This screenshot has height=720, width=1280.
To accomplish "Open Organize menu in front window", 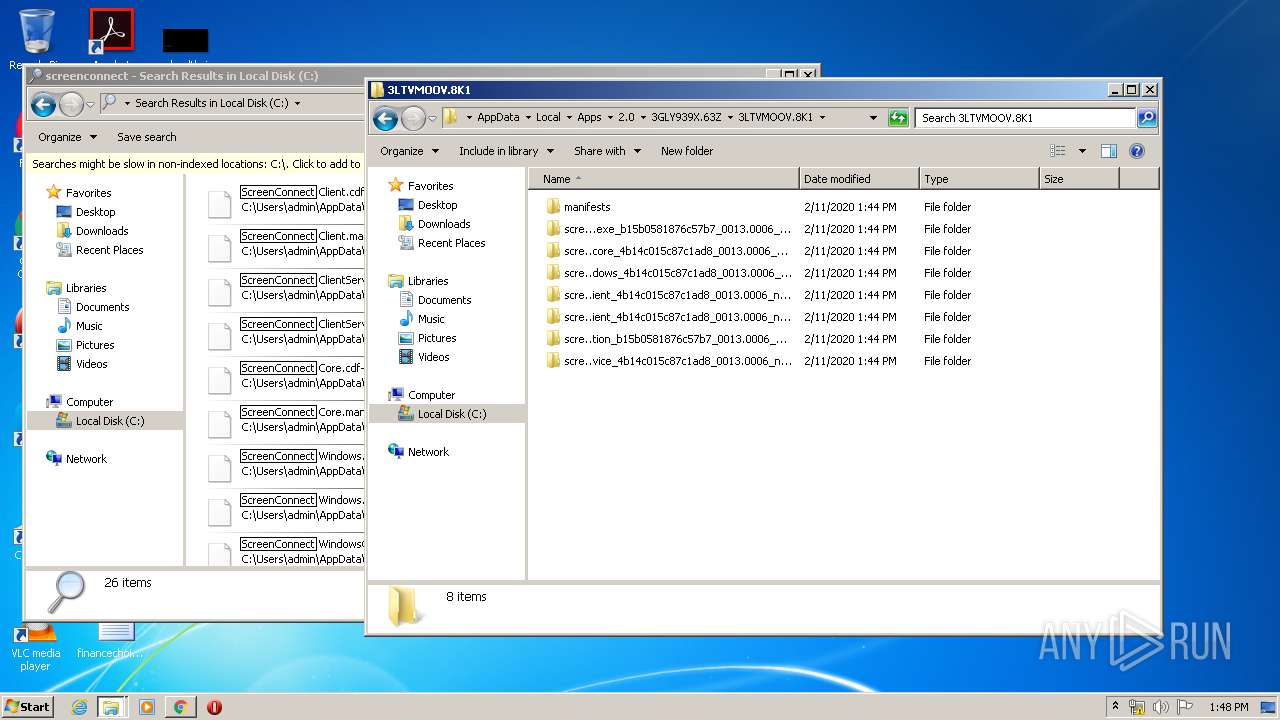I will pos(409,151).
